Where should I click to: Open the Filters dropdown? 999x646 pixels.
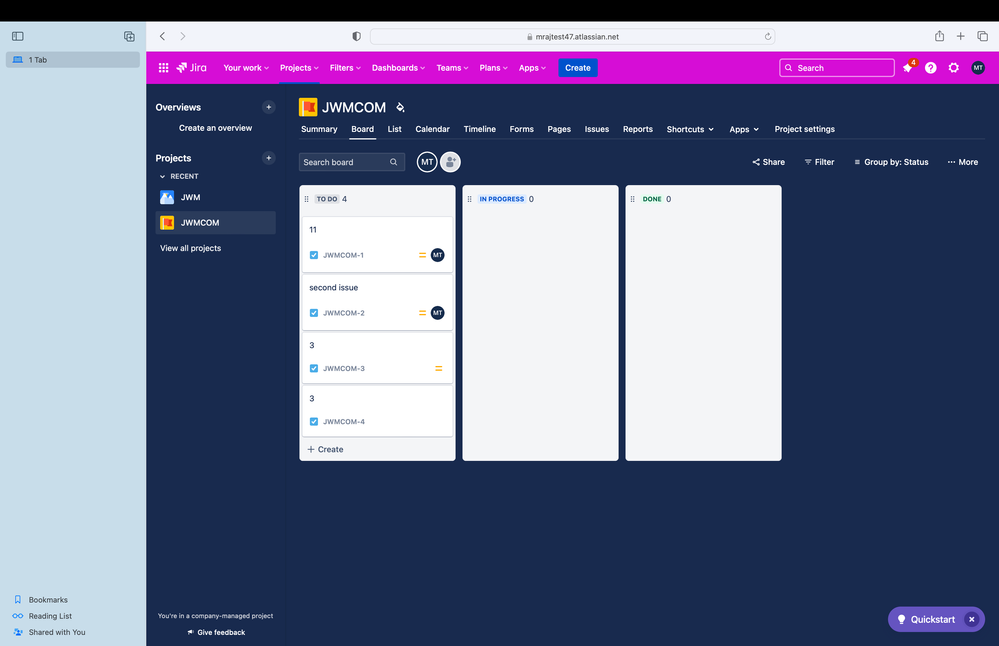[x=345, y=68]
